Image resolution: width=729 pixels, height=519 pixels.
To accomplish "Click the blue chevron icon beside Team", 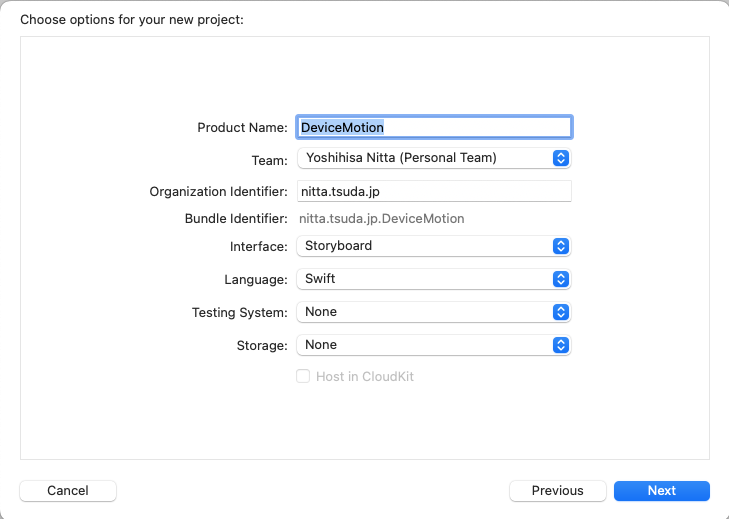I will [x=561, y=158].
